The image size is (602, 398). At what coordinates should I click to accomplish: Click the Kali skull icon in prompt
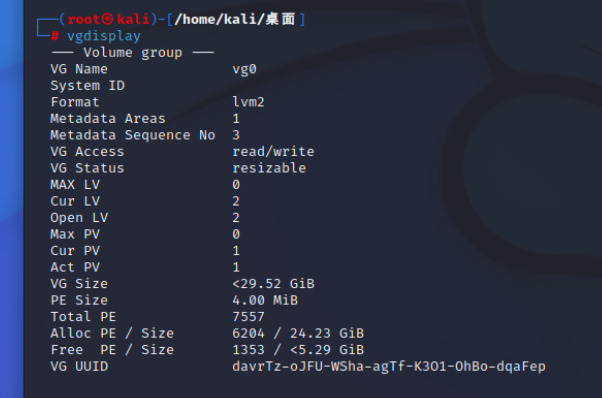[x=108, y=19]
